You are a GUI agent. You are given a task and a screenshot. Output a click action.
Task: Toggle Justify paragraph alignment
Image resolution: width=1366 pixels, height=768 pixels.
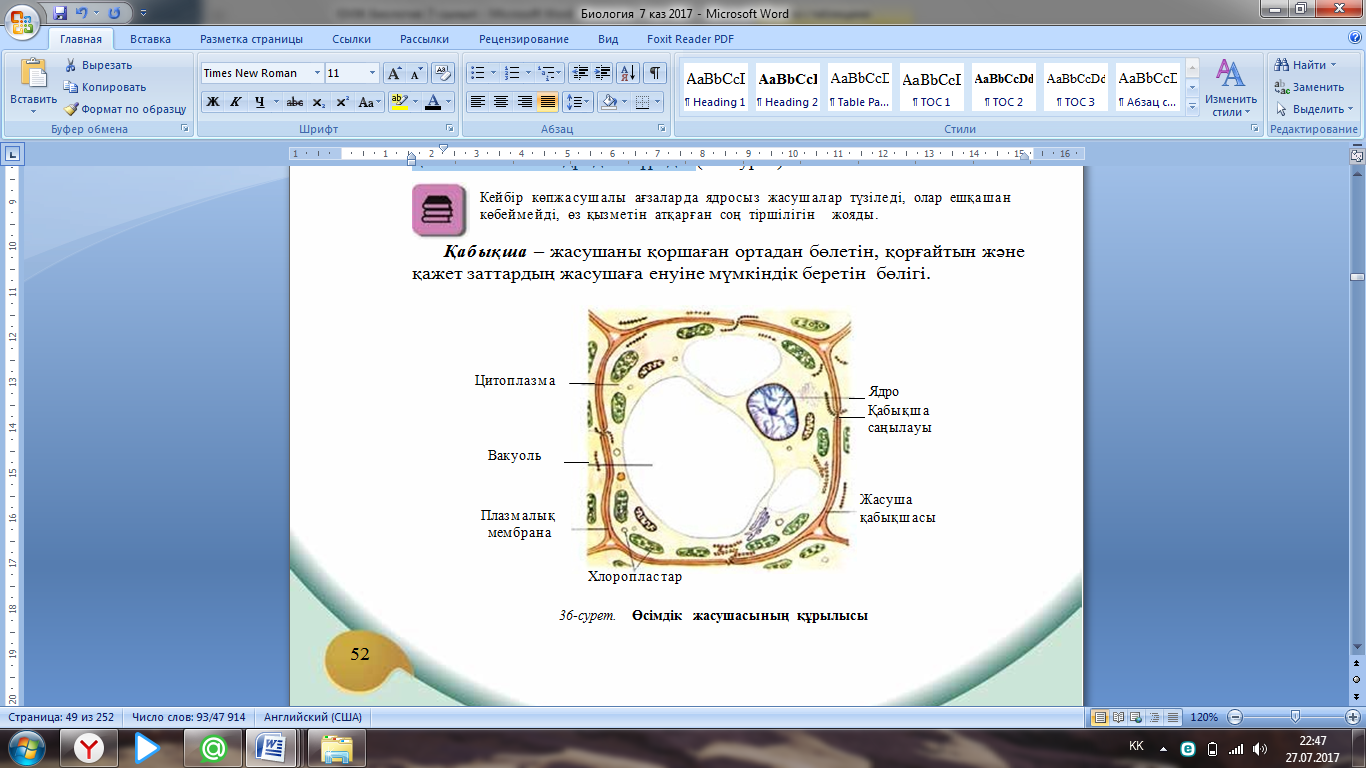pyautogui.click(x=548, y=102)
